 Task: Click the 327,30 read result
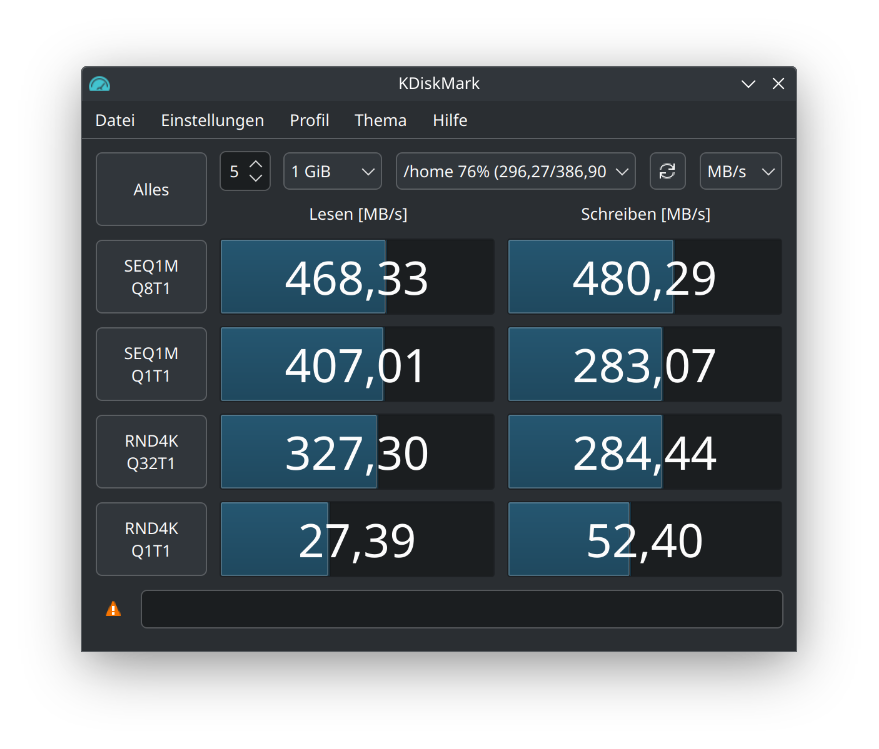[x=358, y=452]
